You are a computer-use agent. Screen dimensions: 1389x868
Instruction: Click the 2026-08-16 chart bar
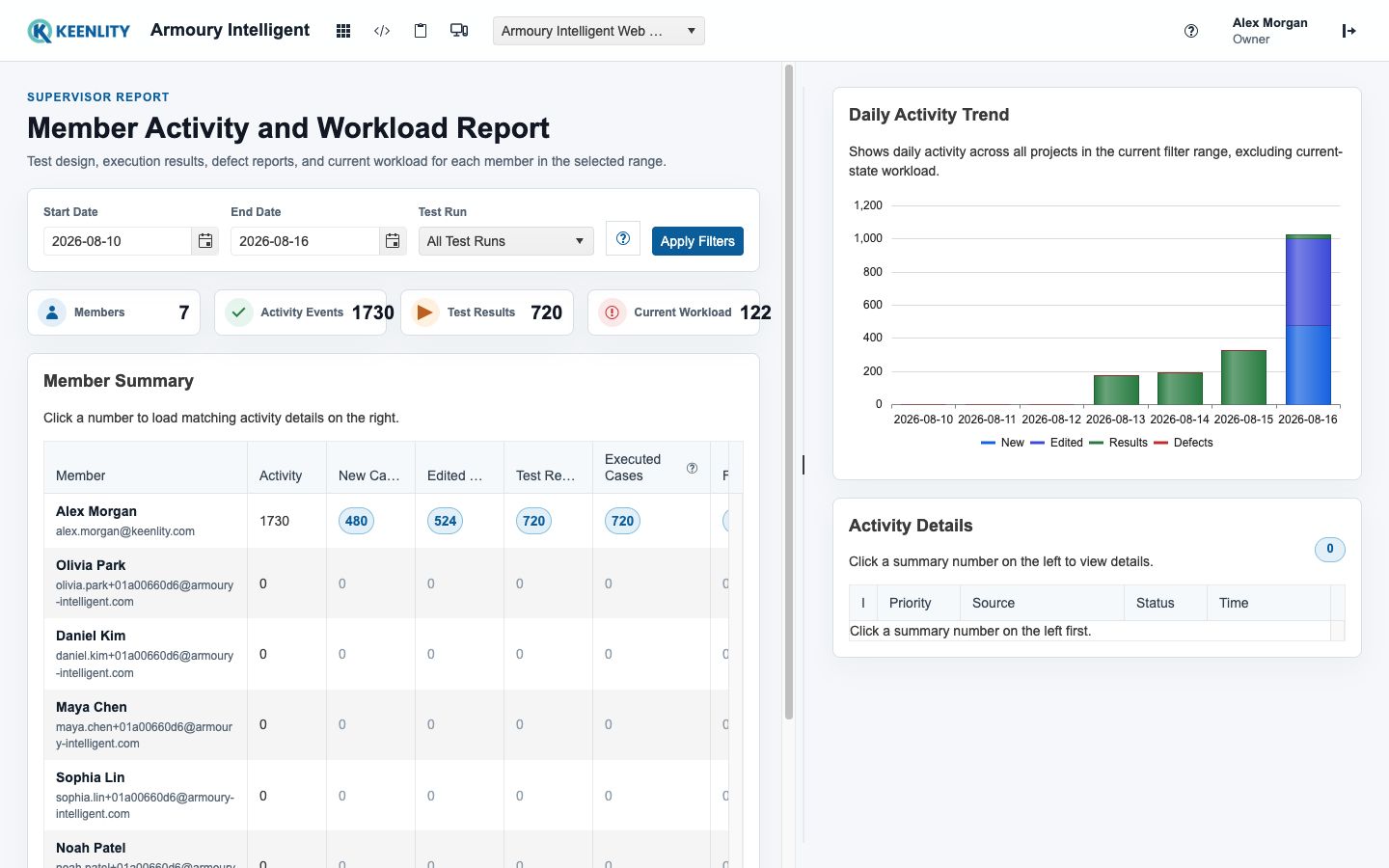[x=1308, y=319]
